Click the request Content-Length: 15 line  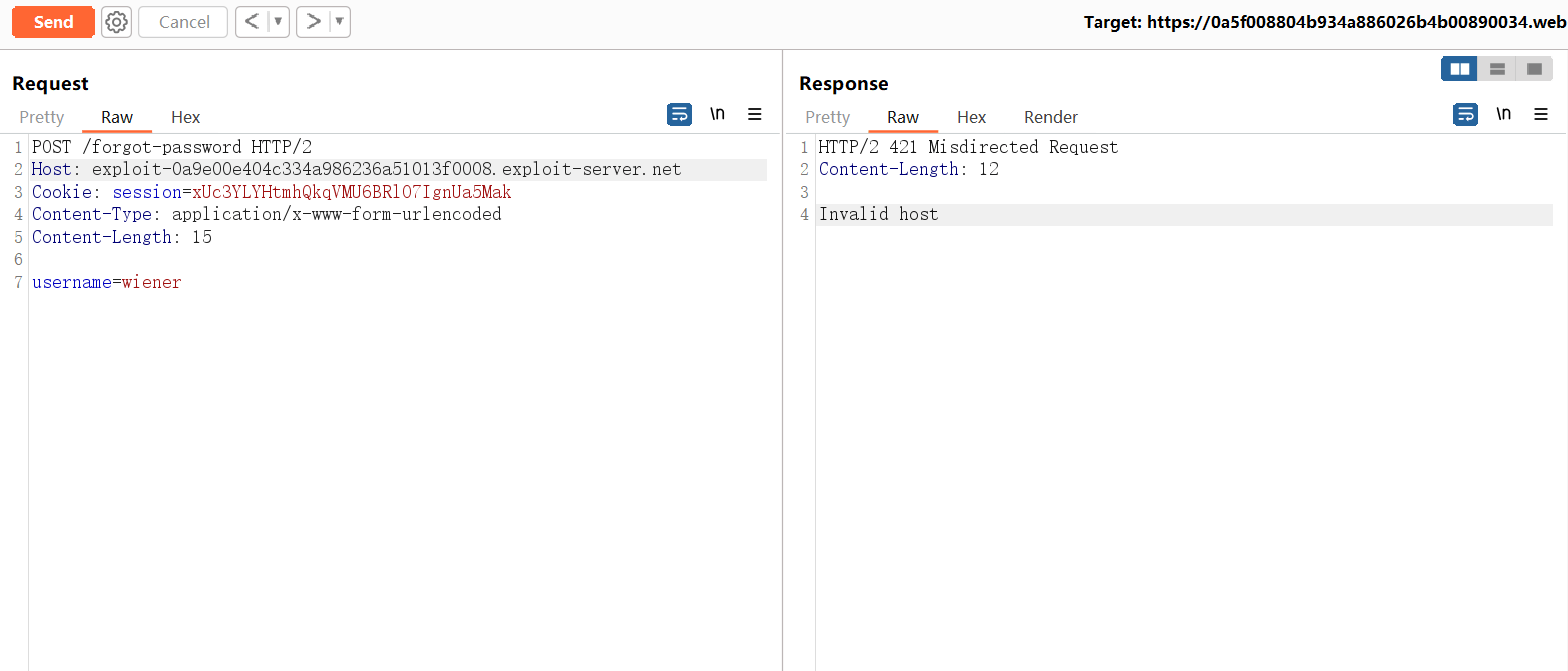122,237
